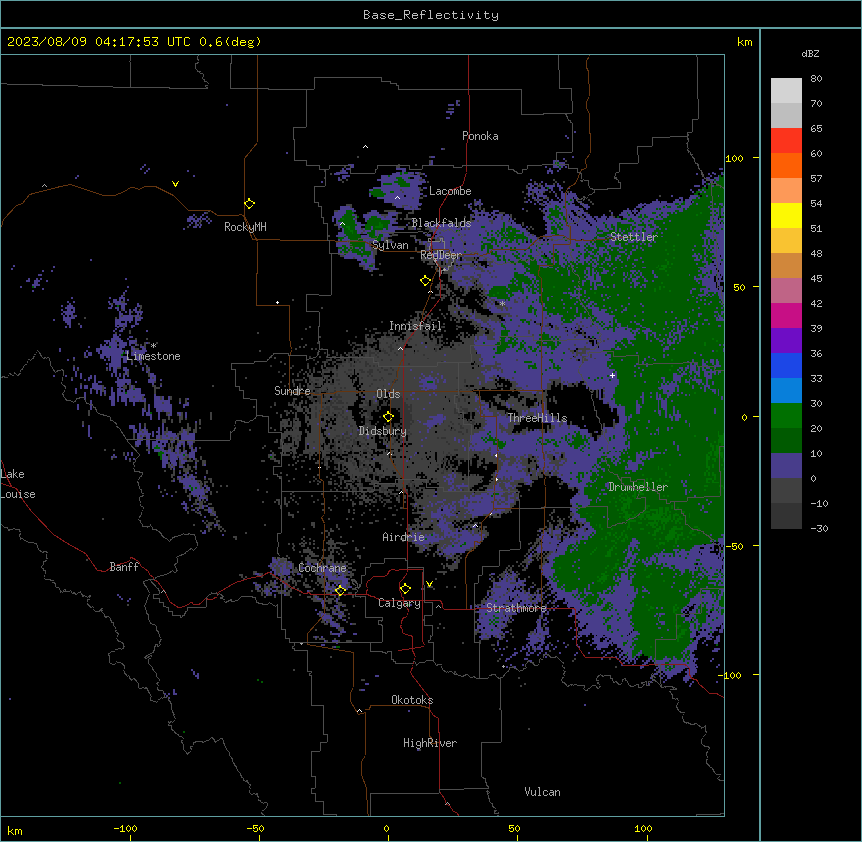This screenshot has width=862, height=842.
Task: Click the yellow marker at Didsbury
Action: pos(388,416)
